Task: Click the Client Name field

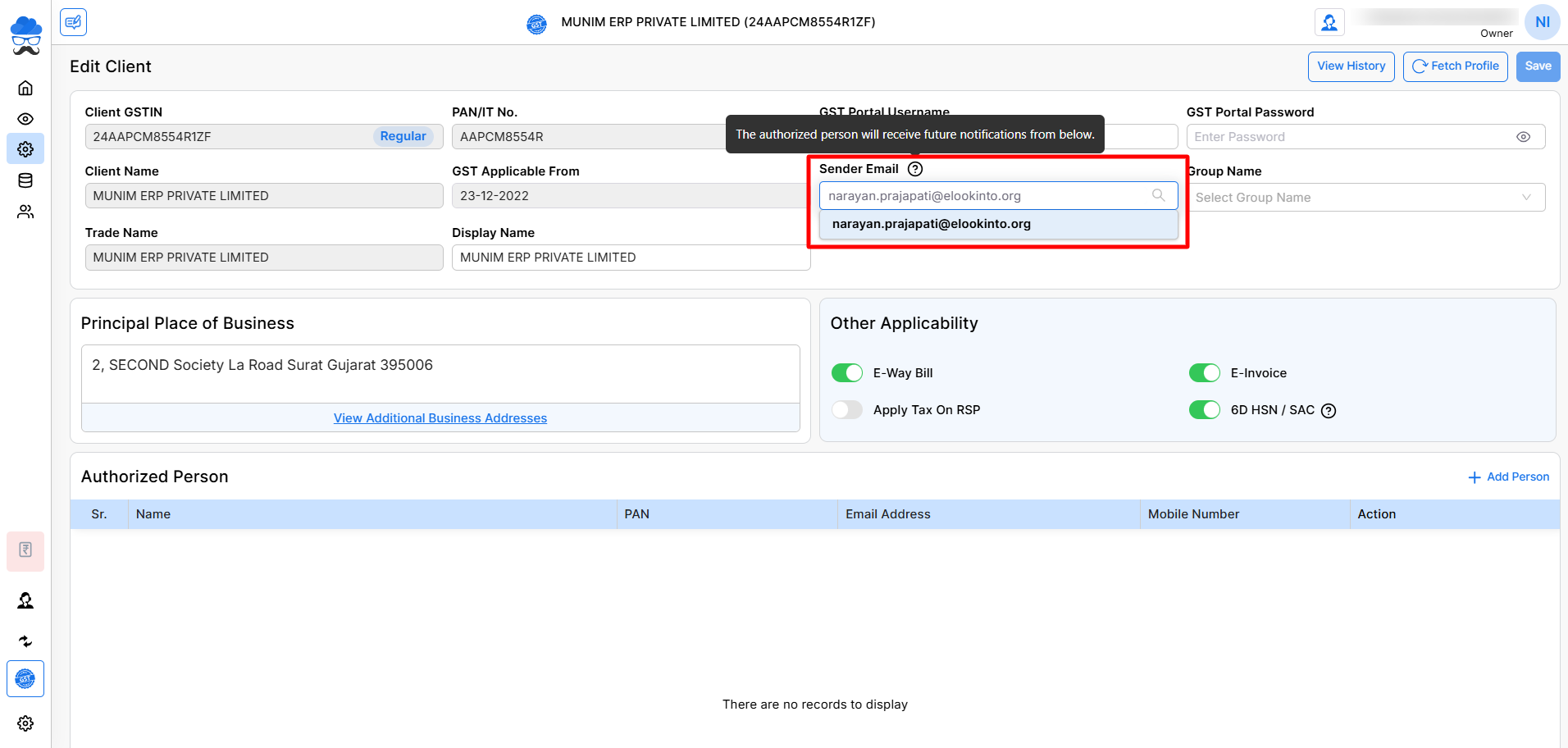Action: [x=264, y=196]
